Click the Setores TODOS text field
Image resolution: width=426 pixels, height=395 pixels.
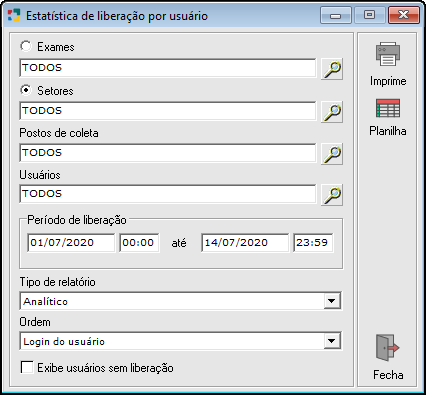tap(168, 111)
